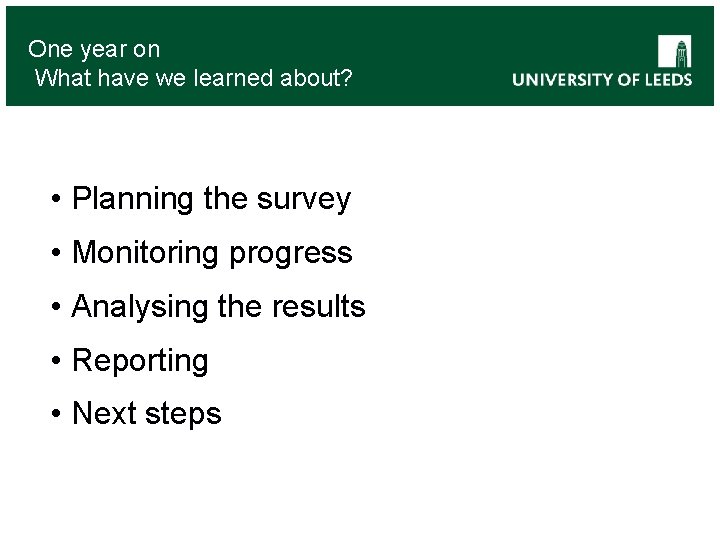Click the 'Analysing the results' bullet text
Screen dimensions: 720x540
tap(218, 306)
